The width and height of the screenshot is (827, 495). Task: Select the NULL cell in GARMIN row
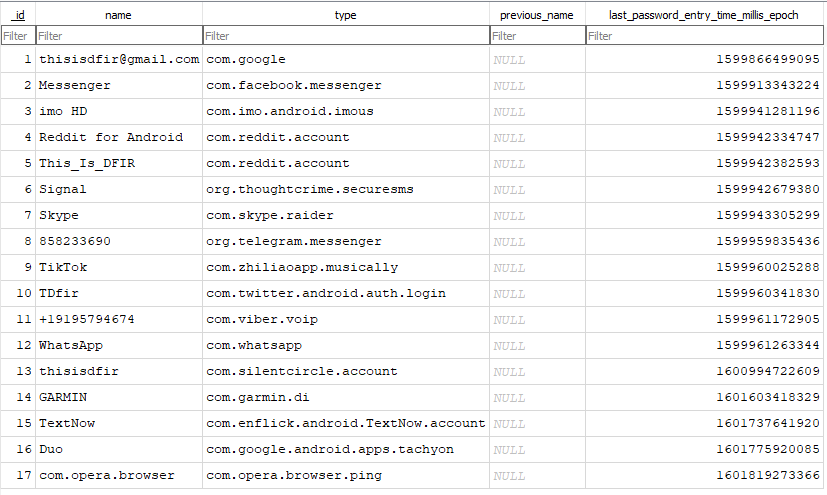click(x=537, y=397)
